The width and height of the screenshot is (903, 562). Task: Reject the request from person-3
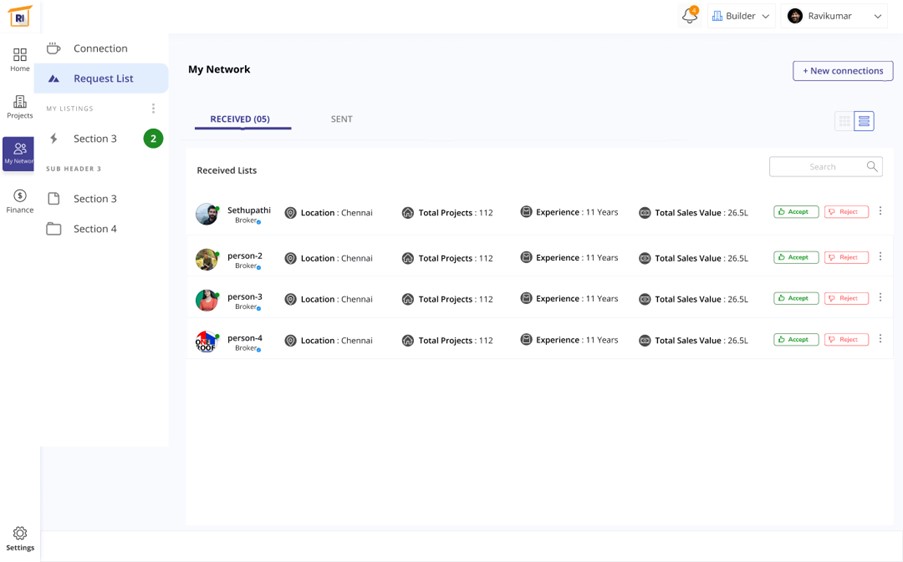pos(846,298)
